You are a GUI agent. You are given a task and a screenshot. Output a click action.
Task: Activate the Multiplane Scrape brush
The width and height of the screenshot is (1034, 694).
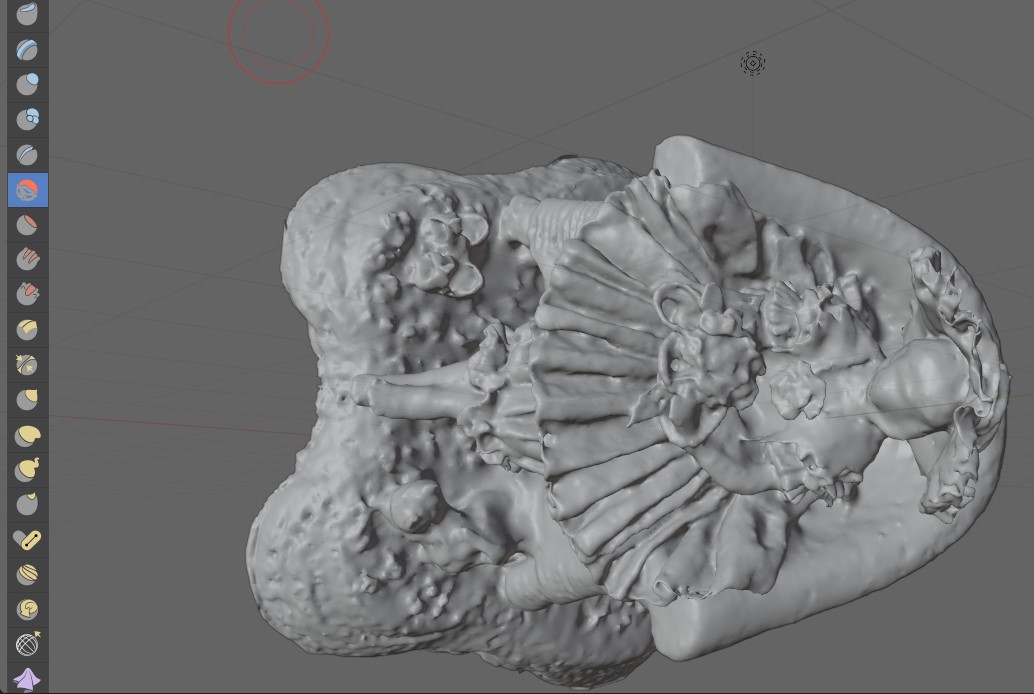coord(27,330)
